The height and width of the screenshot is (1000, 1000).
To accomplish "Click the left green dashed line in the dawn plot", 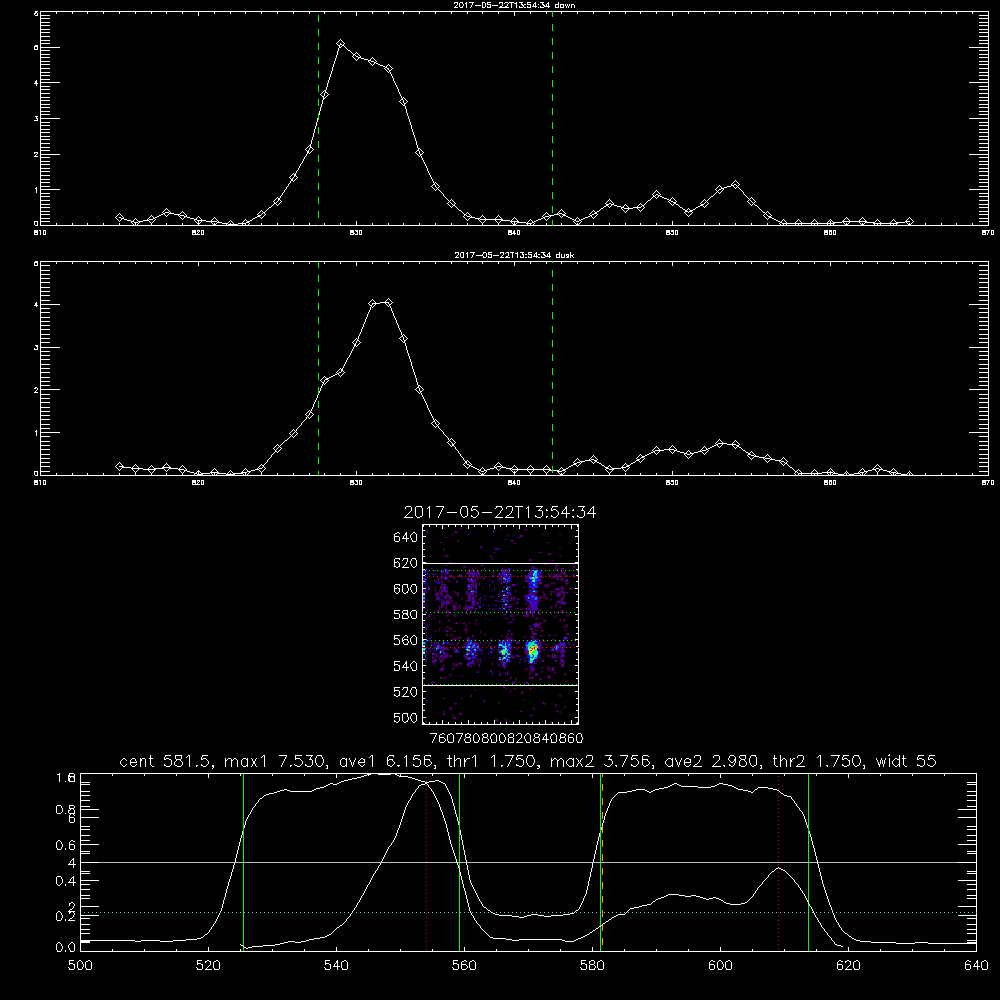I will 318,118.
